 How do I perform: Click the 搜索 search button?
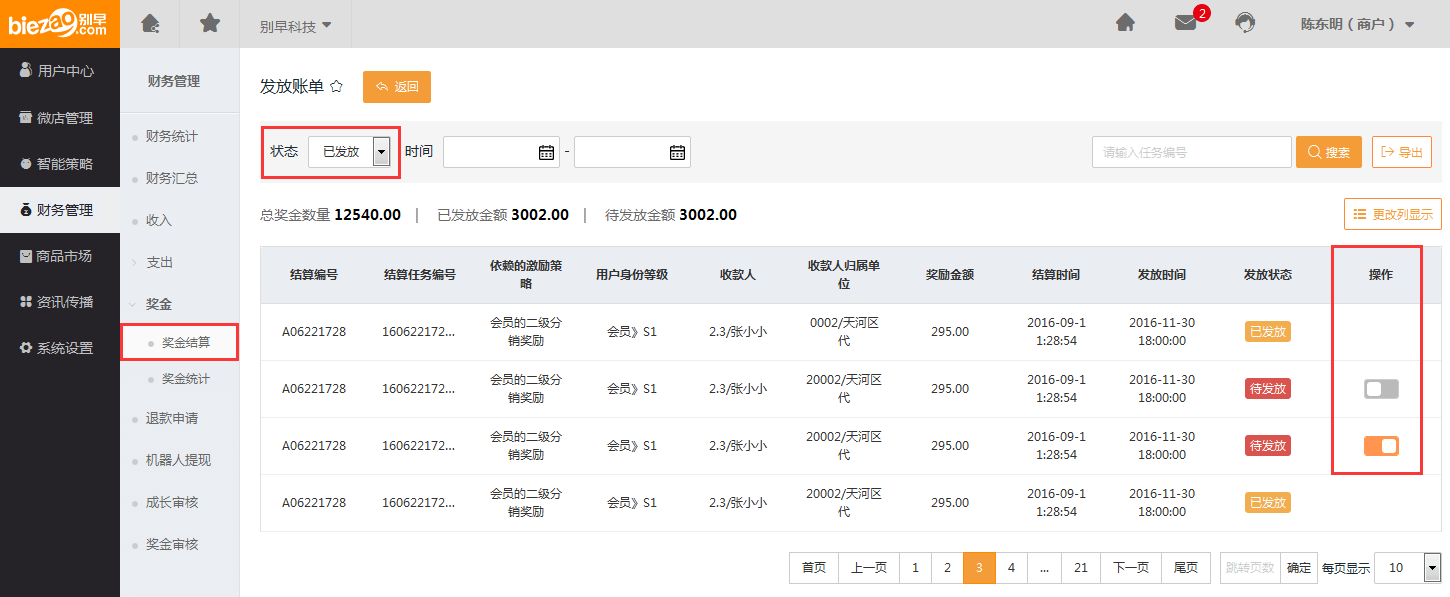(1329, 152)
